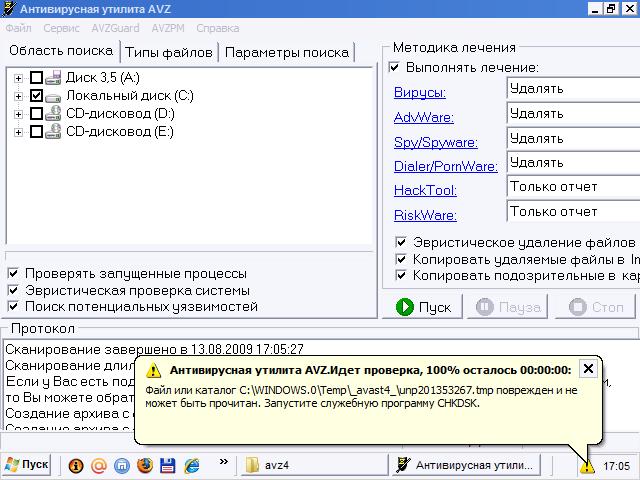
Task: Open the Сервис menu
Action: click(x=61, y=28)
